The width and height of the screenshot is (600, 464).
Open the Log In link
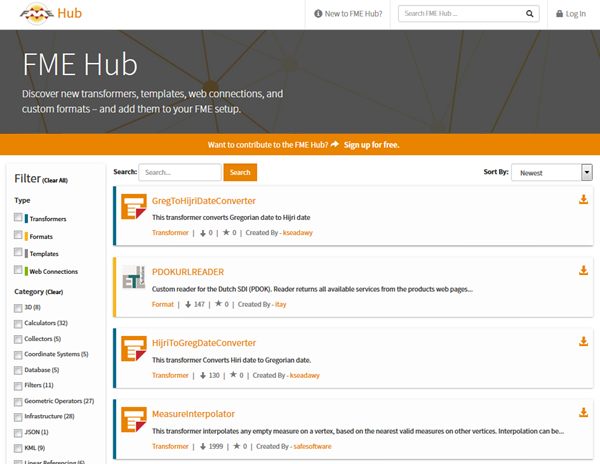tap(571, 14)
